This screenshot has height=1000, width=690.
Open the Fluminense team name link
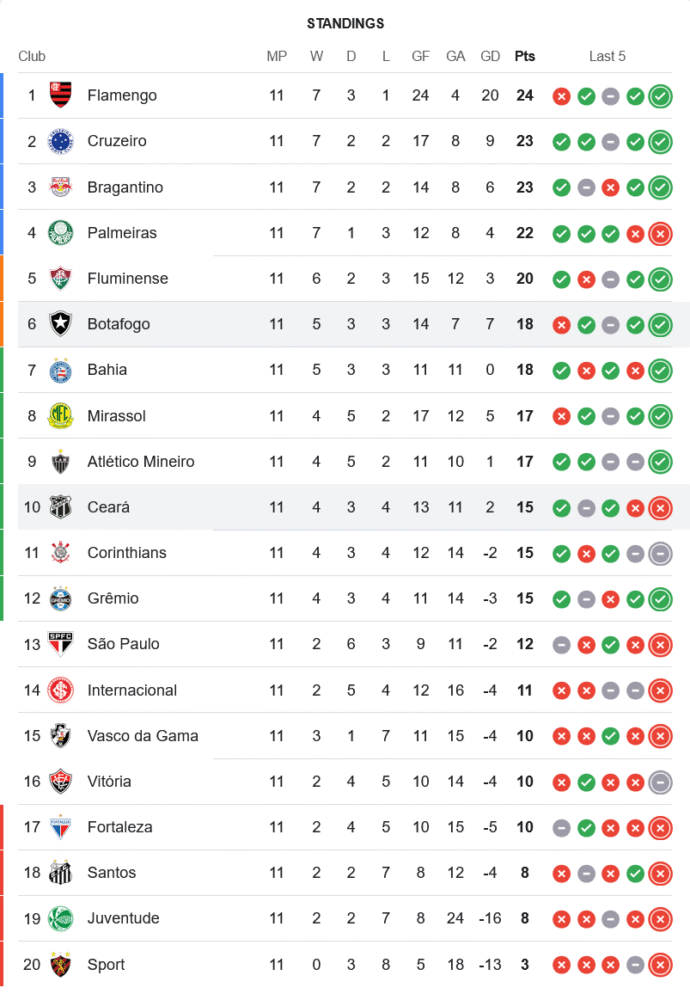pyautogui.click(x=128, y=279)
